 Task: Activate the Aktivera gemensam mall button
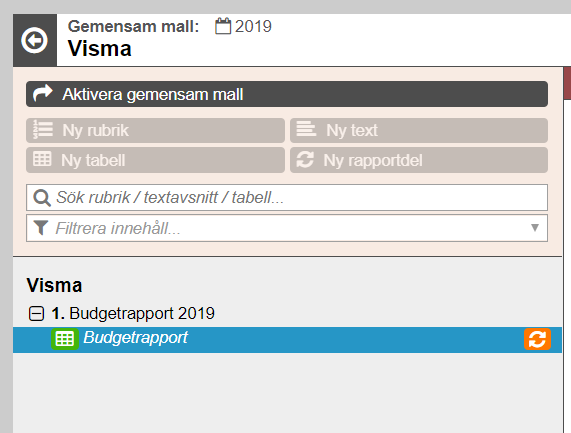coord(287,94)
